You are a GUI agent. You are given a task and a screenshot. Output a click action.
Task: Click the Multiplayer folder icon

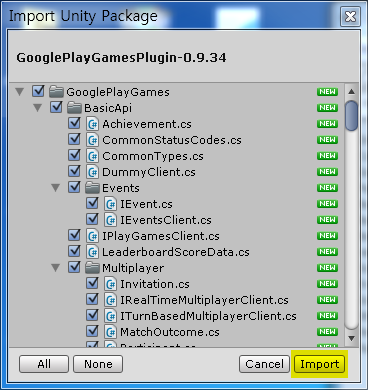pyautogui.click(x=92, y=268)
